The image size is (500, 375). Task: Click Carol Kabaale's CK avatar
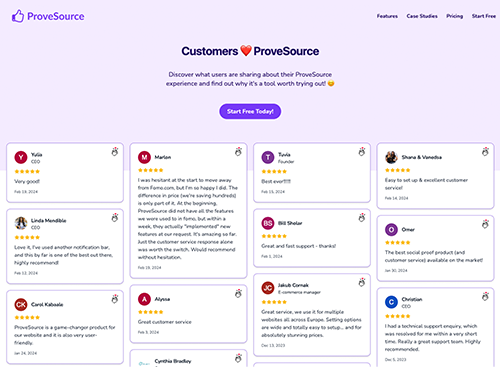point(21,304)
